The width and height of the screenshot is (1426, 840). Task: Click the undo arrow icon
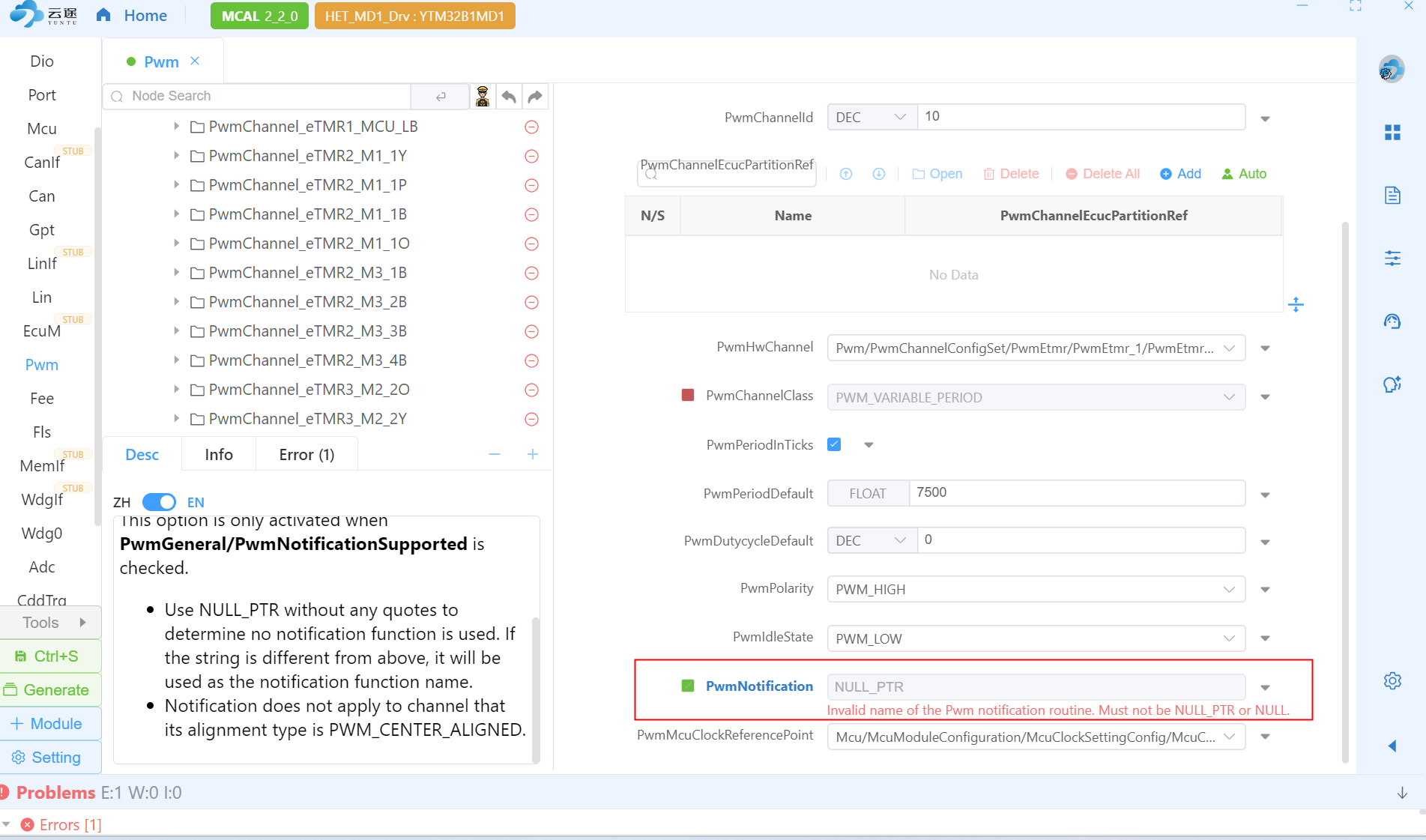pyautogui.click(x=509, y=96)
